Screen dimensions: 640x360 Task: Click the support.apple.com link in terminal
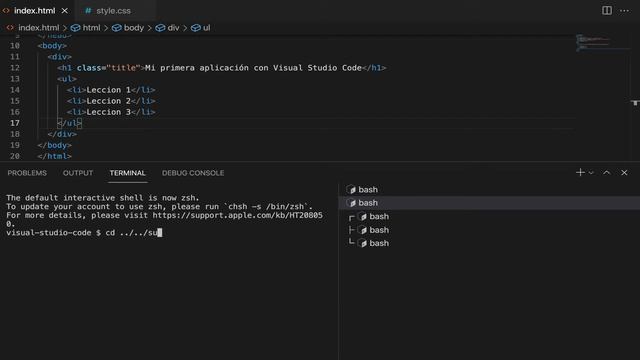click(238, 215)
